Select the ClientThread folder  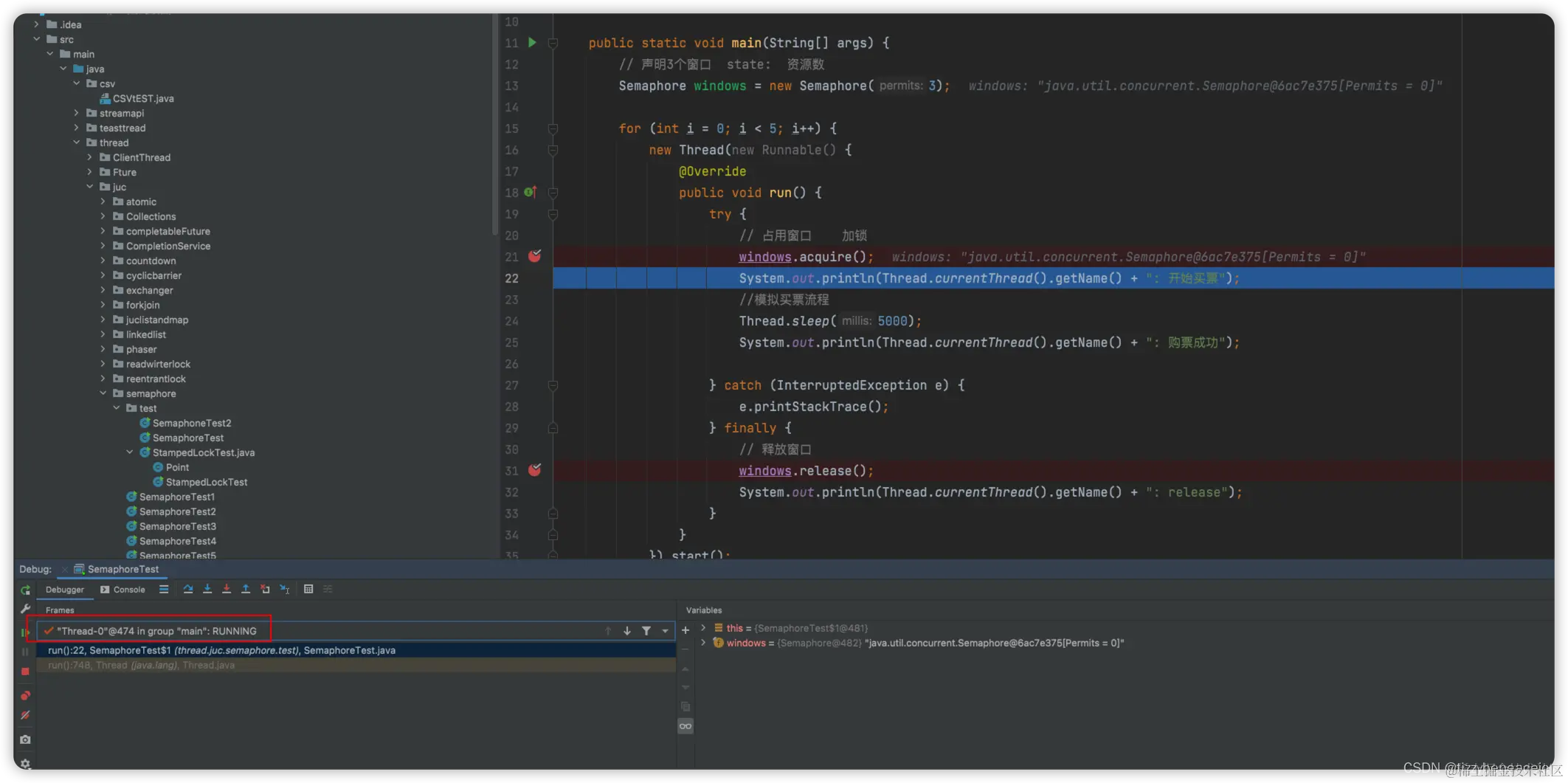(135, 157)
